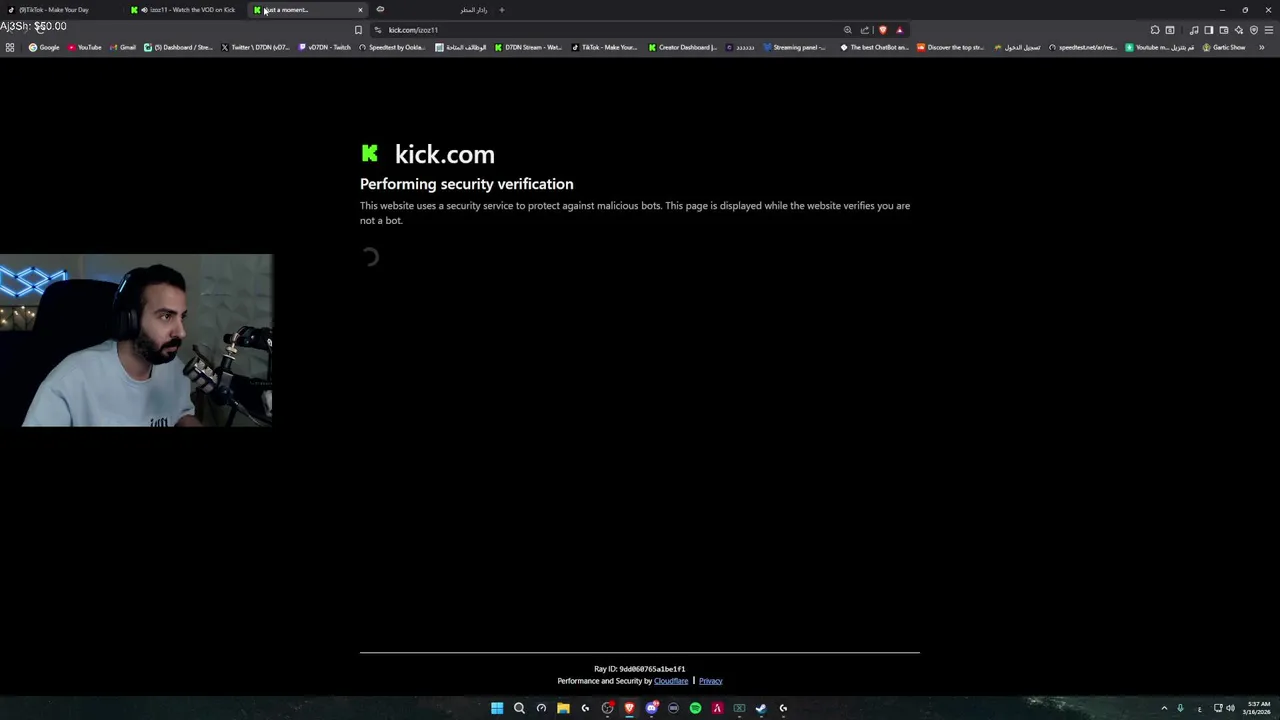This screenshot has width=1280, height=720.
Task: Click the site settings icon in the address bar
Action: pos(378,30)
